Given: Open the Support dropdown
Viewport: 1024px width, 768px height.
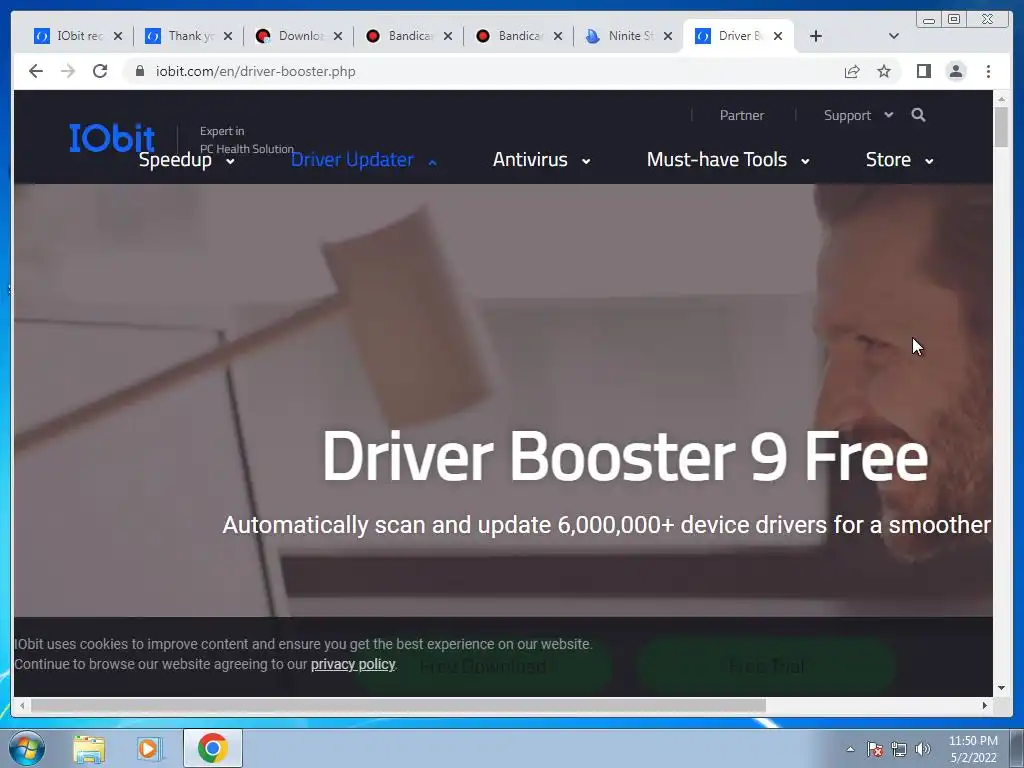Looking at the screenshot, I should [858, 116].
